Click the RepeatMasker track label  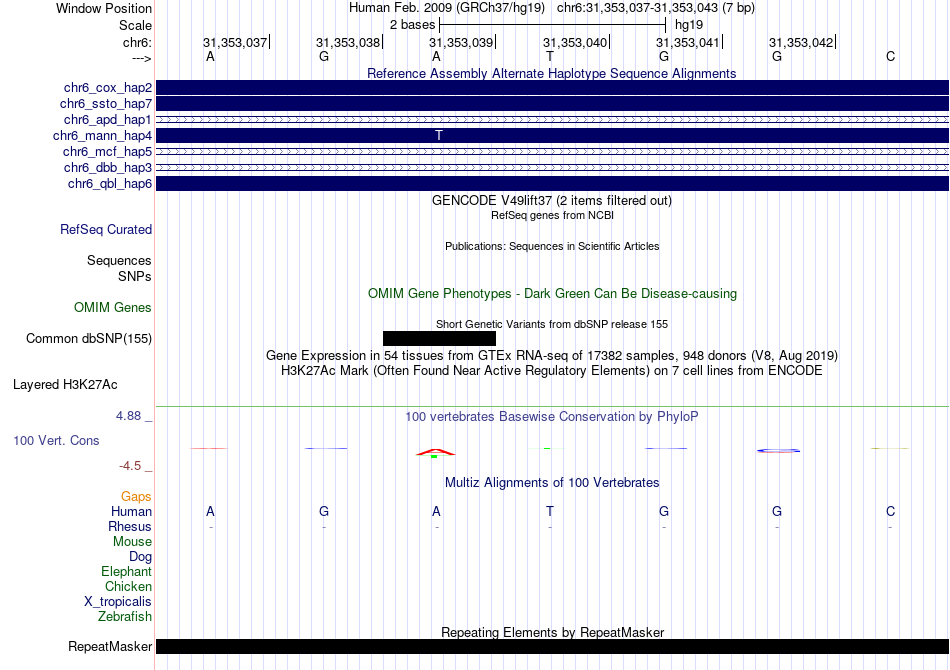coord(110,646)
